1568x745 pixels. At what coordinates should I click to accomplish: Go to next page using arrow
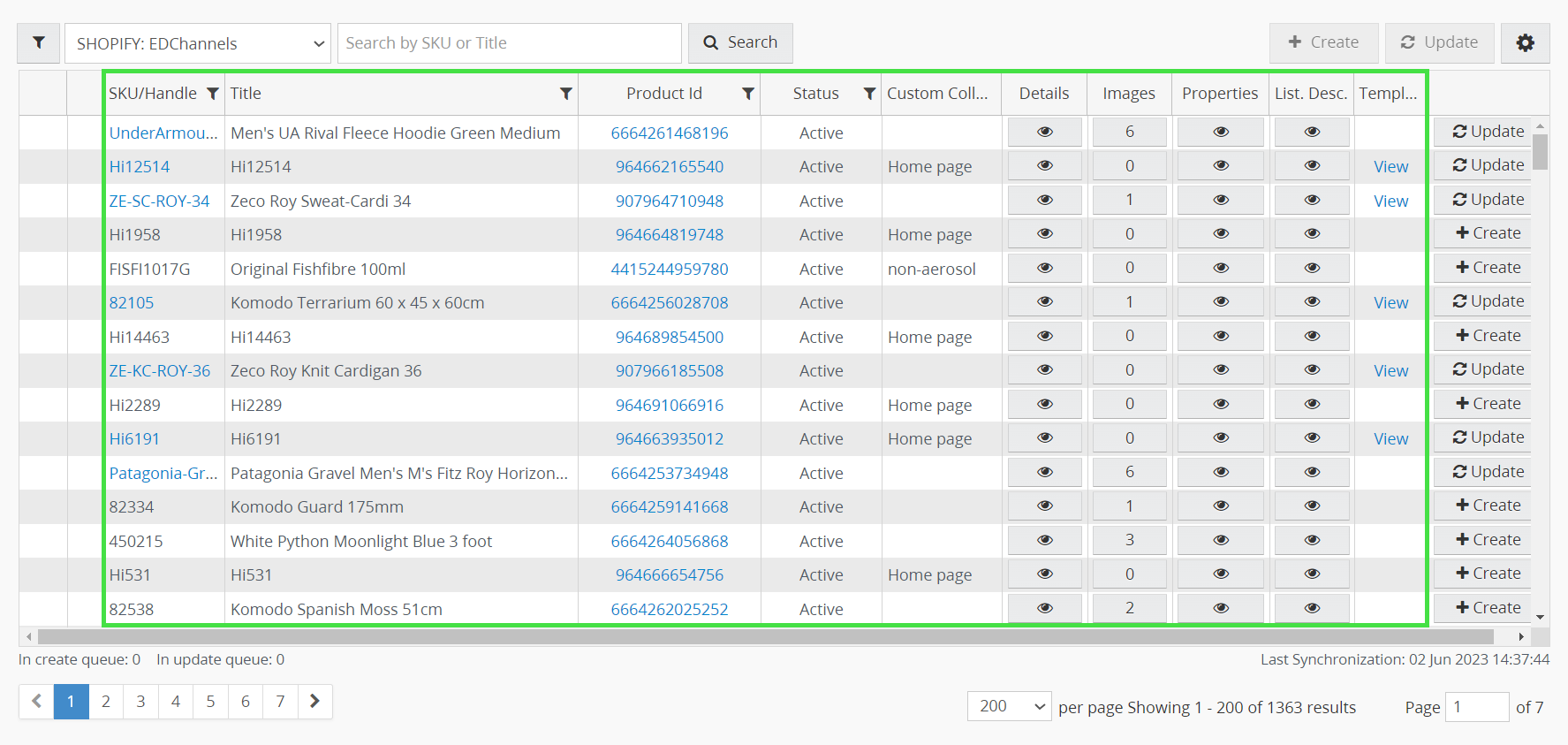(314, 702)
